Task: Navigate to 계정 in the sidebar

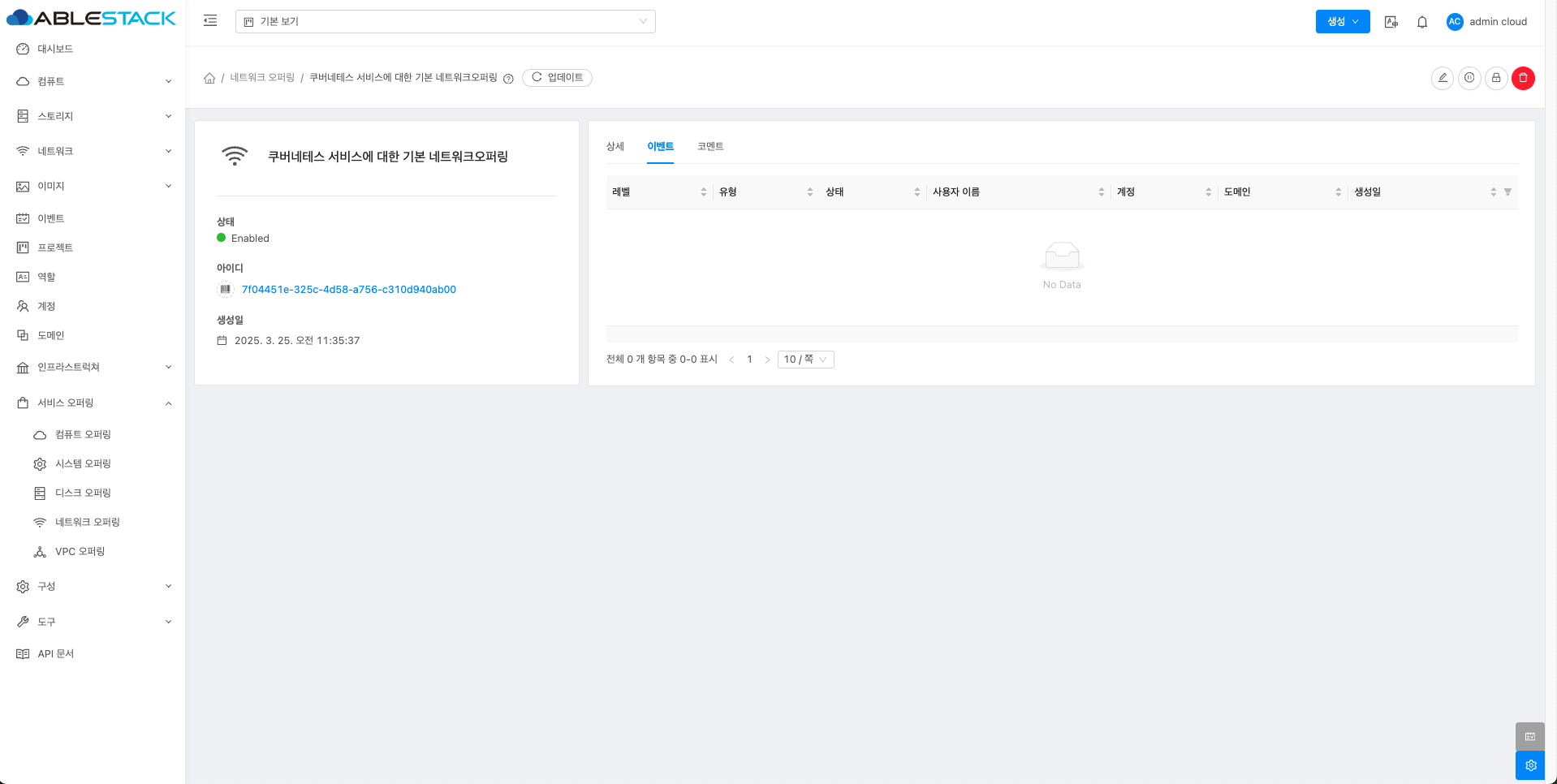Action: tap(46, 306)
